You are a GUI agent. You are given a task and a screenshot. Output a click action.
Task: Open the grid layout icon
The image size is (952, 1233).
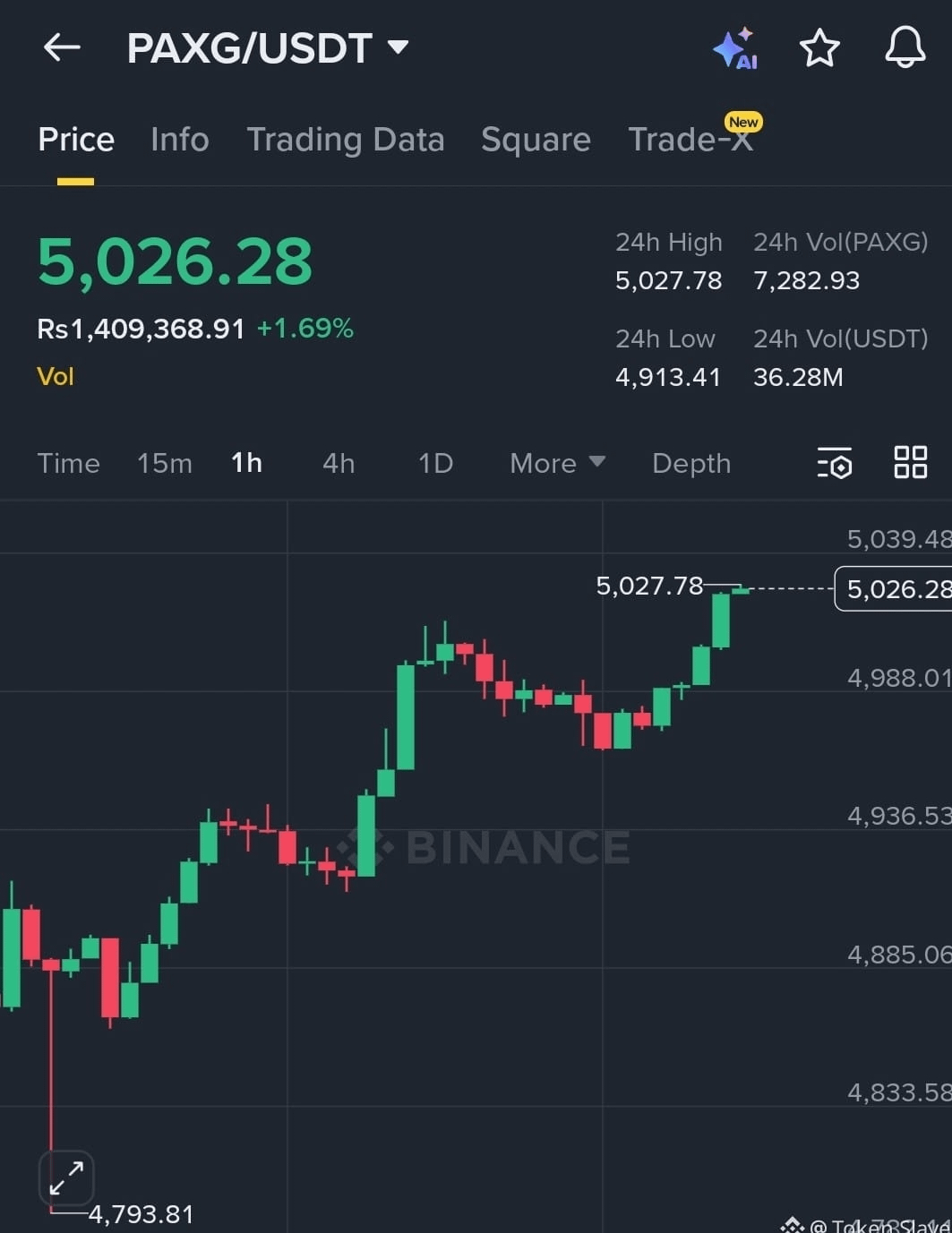click(x=911, y=463)
